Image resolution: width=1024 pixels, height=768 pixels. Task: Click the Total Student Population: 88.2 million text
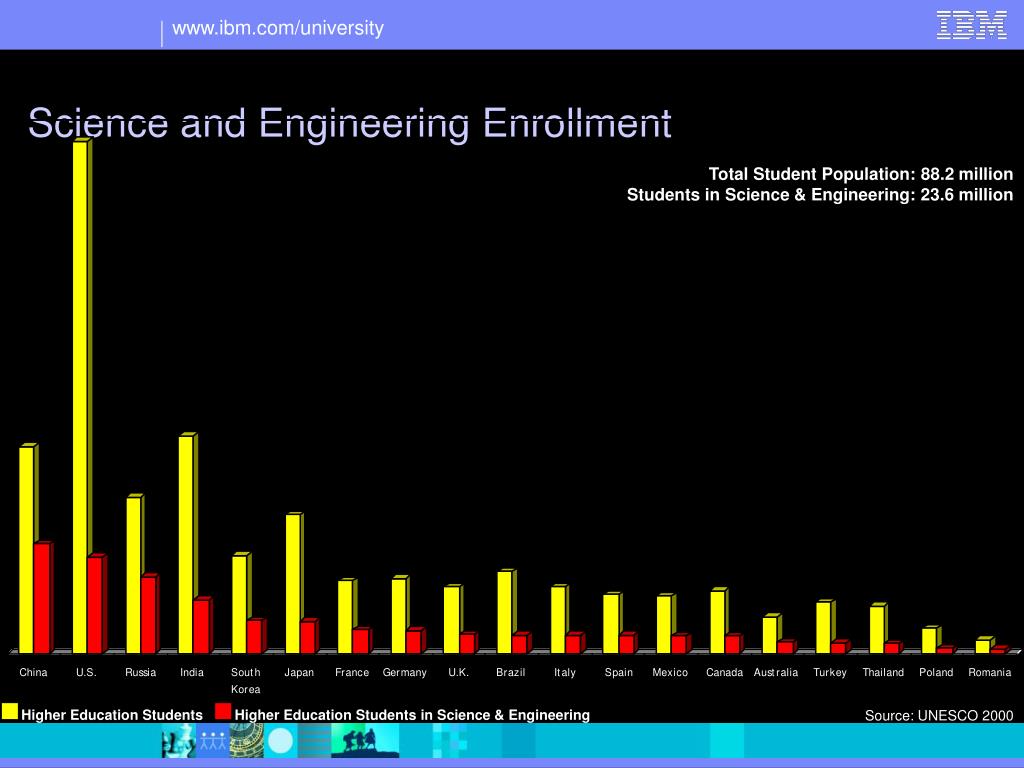[861, 174]
